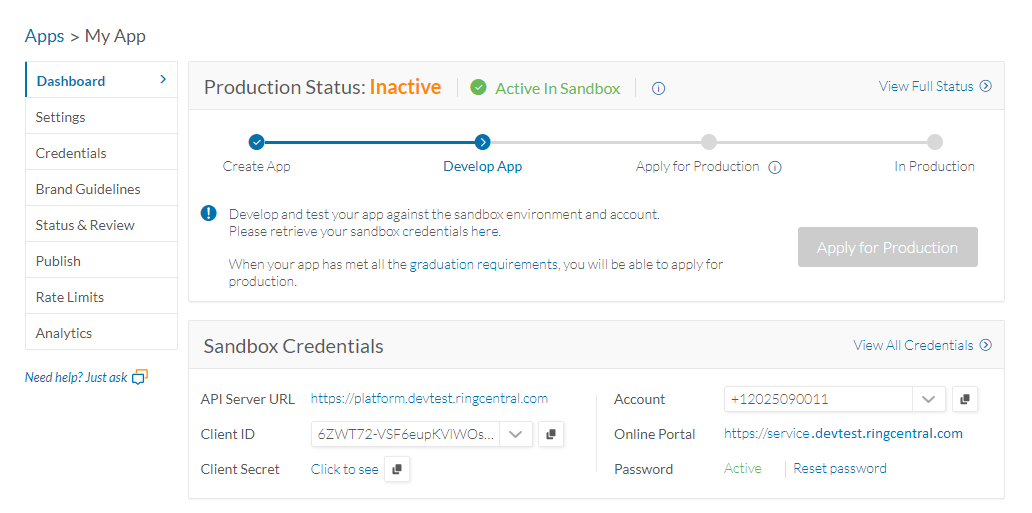Click the Develop App step circle
The image size is (1032, 513).
483,142
